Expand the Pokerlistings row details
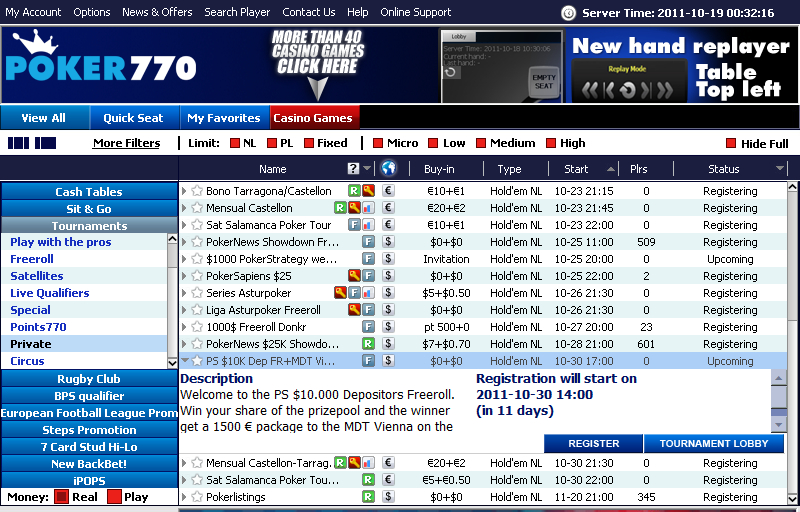Viewport: 800px width, 512px height. [184, 497]
